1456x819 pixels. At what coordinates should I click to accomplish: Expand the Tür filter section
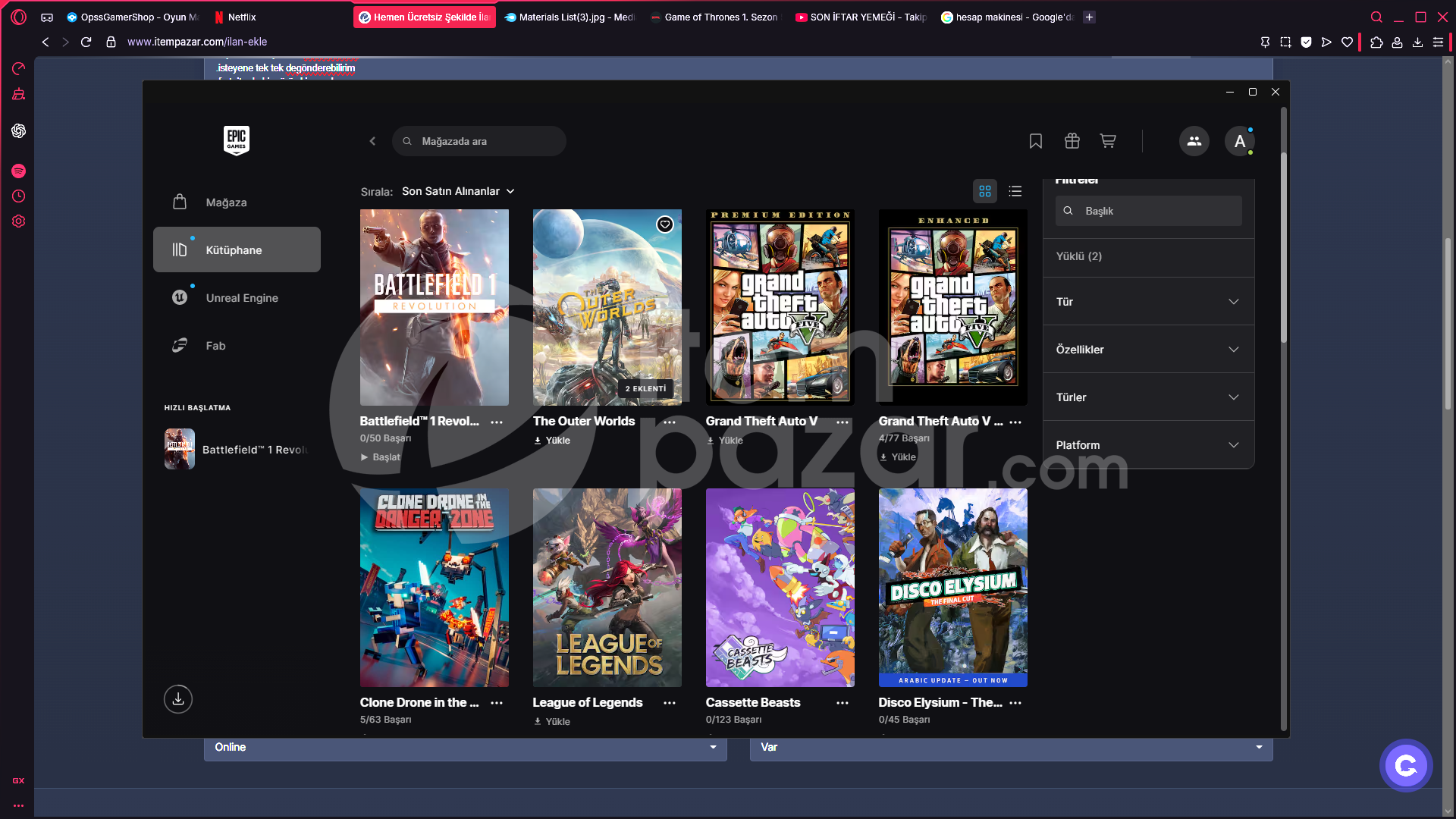(1148, 302)
